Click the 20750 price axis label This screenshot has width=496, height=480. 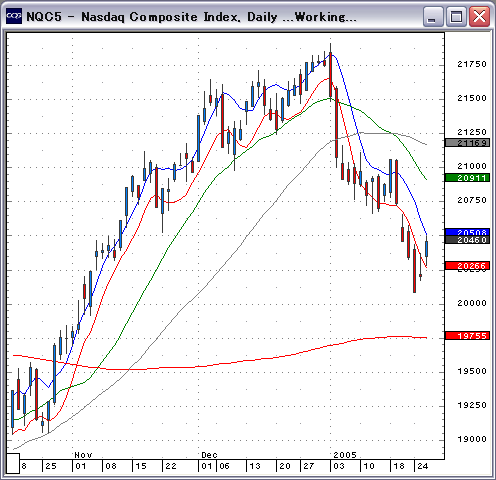(472, 200)
